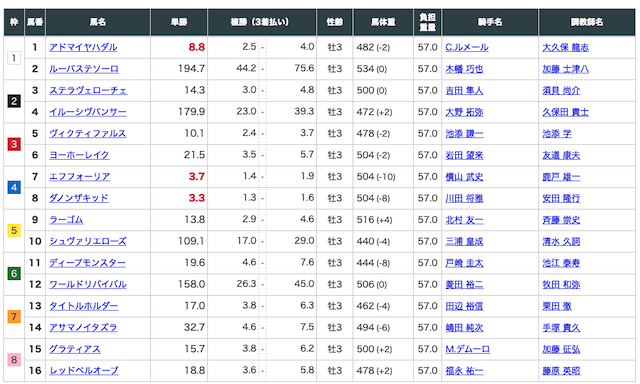
Task: Click the 単勝 column header
Action: [x=179, y=22]
